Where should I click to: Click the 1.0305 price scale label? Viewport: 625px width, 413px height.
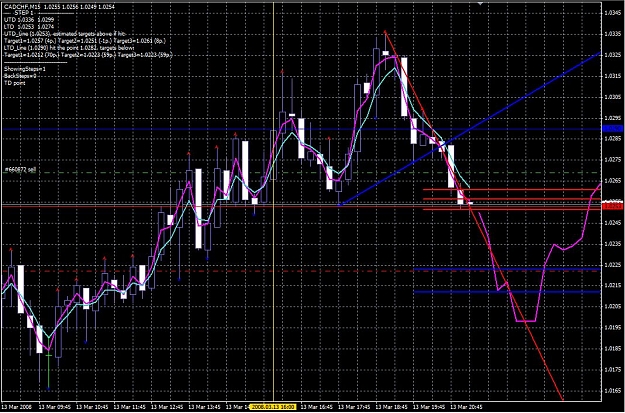613,97
